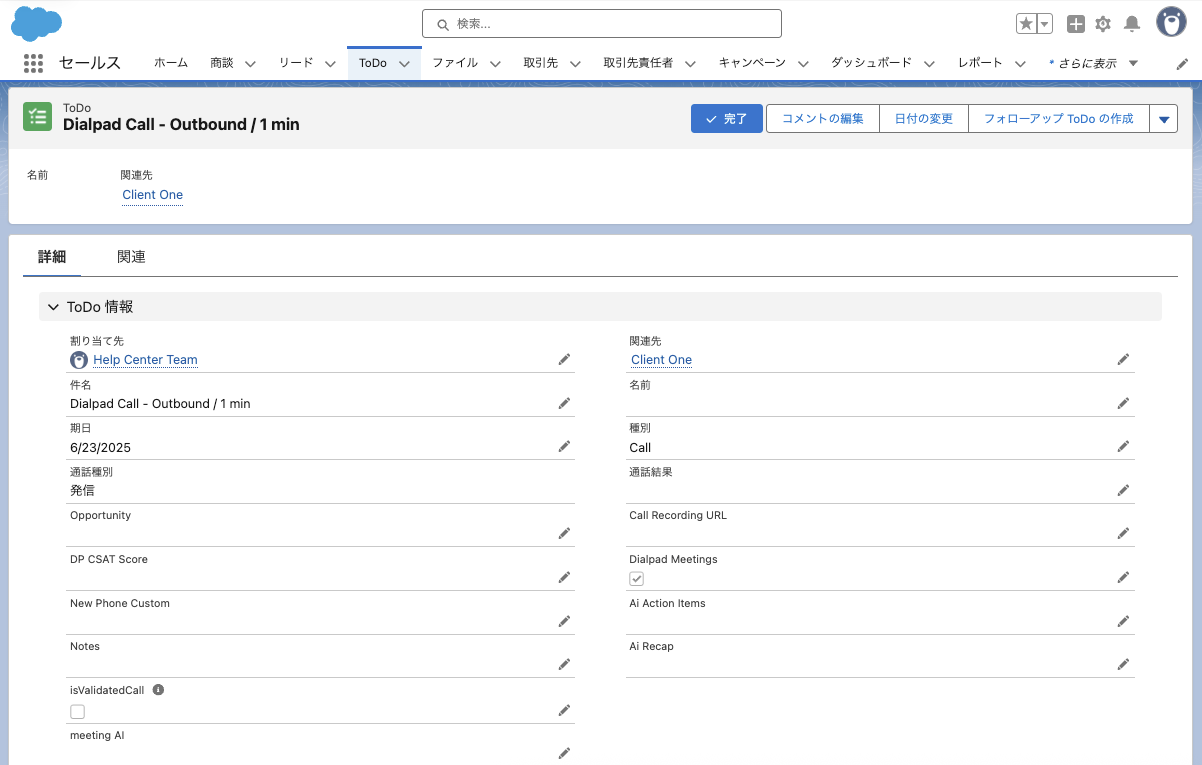Edit the 名前 detail field pencil
Image resolution: width=1202 pixels, height=765 pixels.
click(x=1123, y=403)
